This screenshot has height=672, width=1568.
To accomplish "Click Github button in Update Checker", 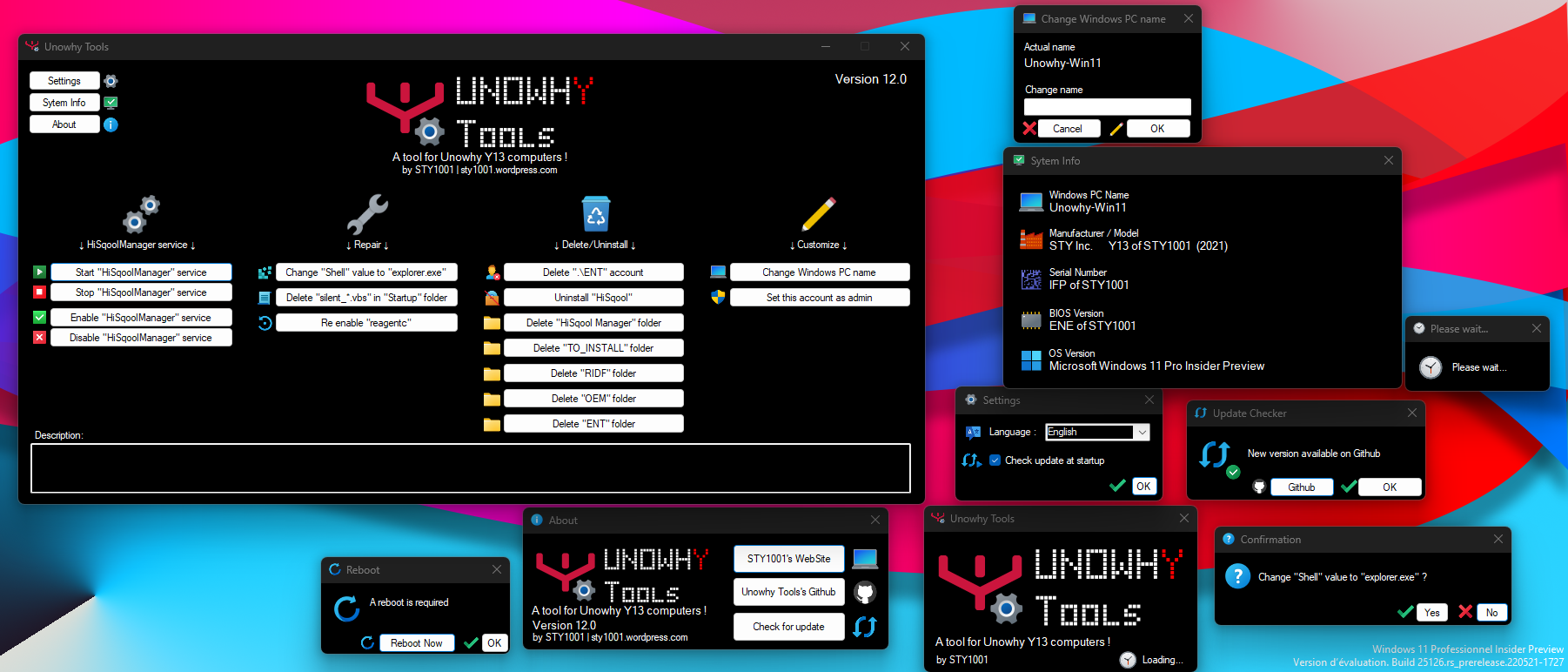I will 1302,487.
